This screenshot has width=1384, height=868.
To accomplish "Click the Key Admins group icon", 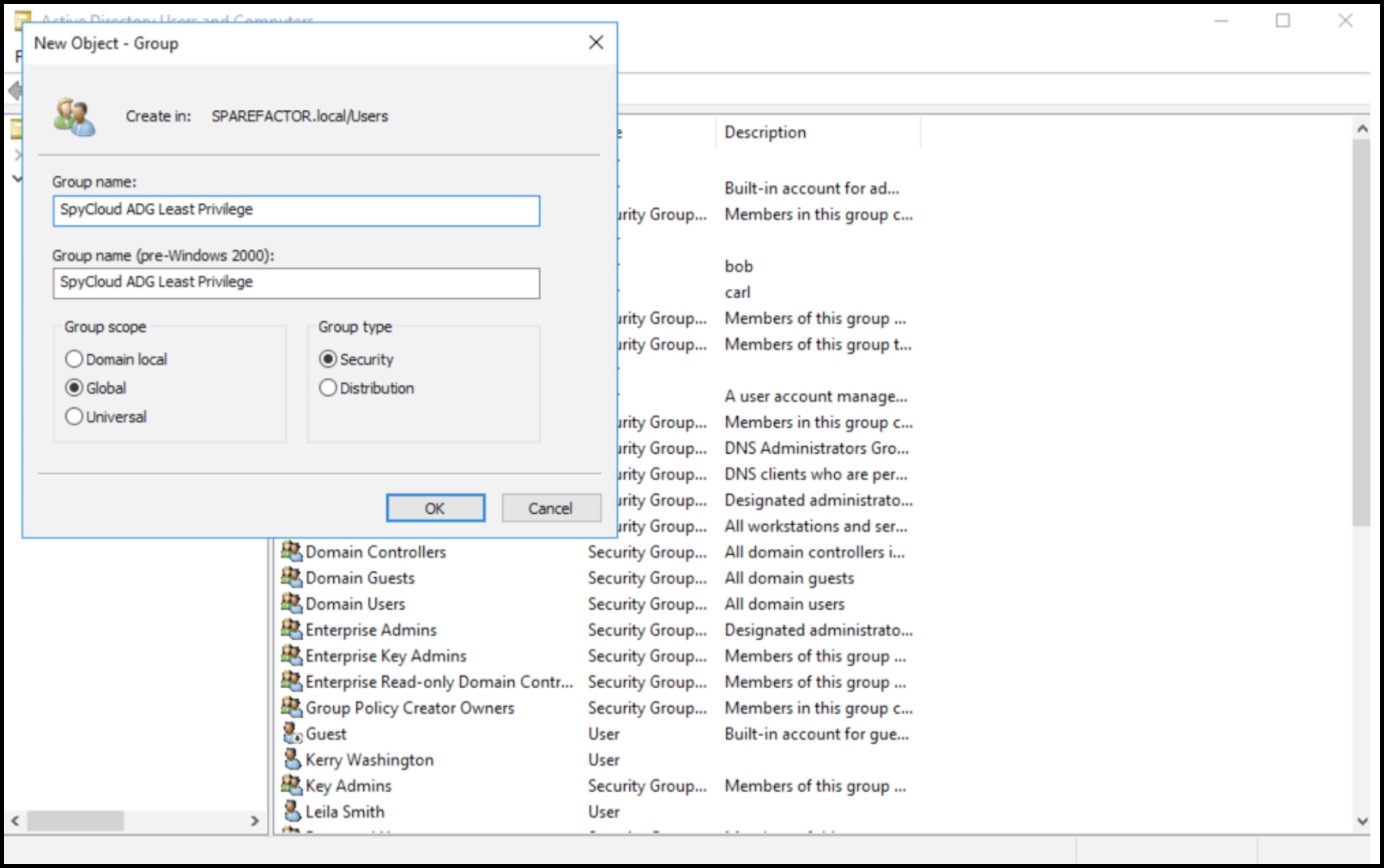I will pyautogui.click(x=291, y=786).
